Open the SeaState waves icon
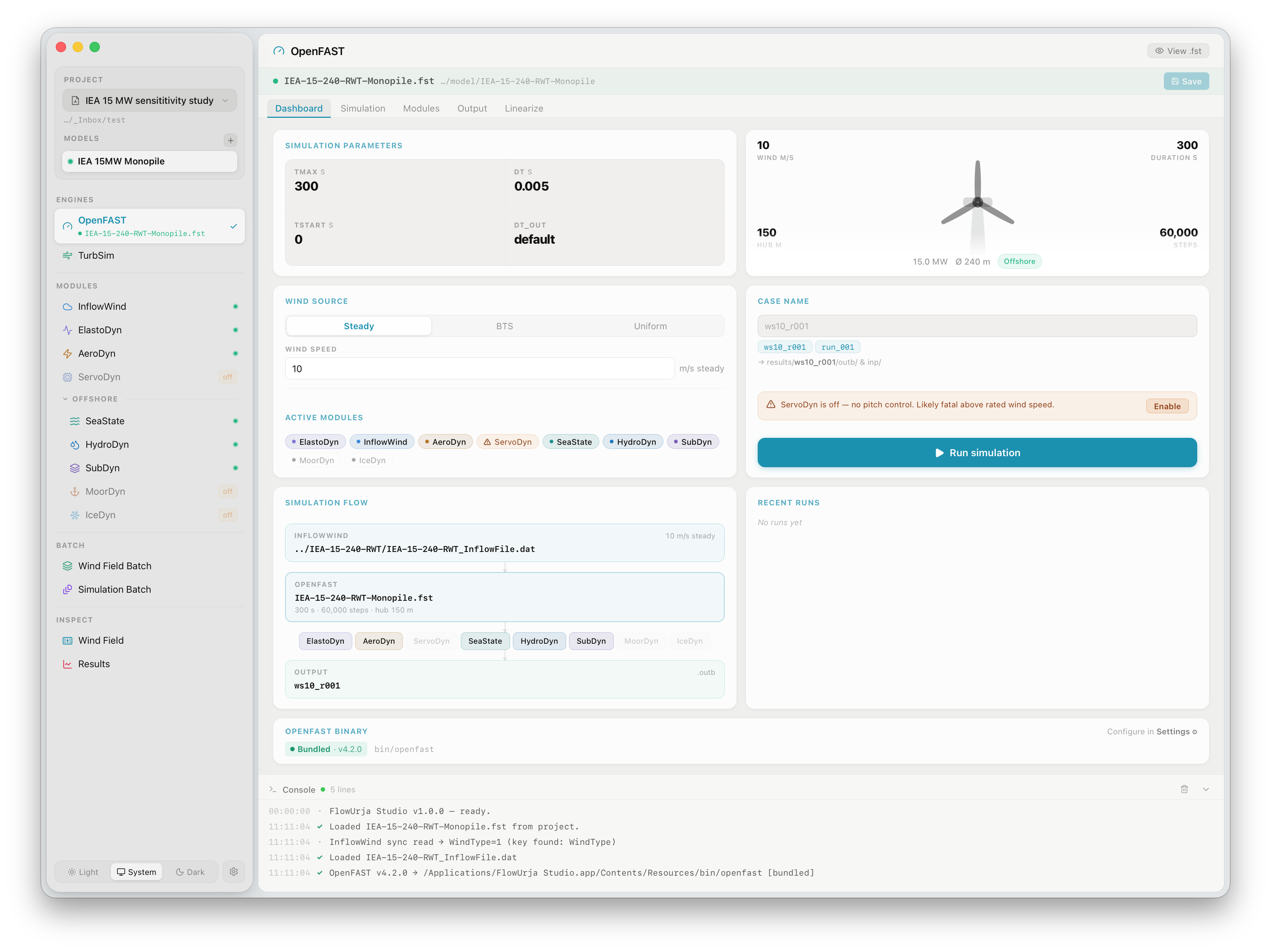The height and width of the screenshot is (952, 1271). coord(75,421)
